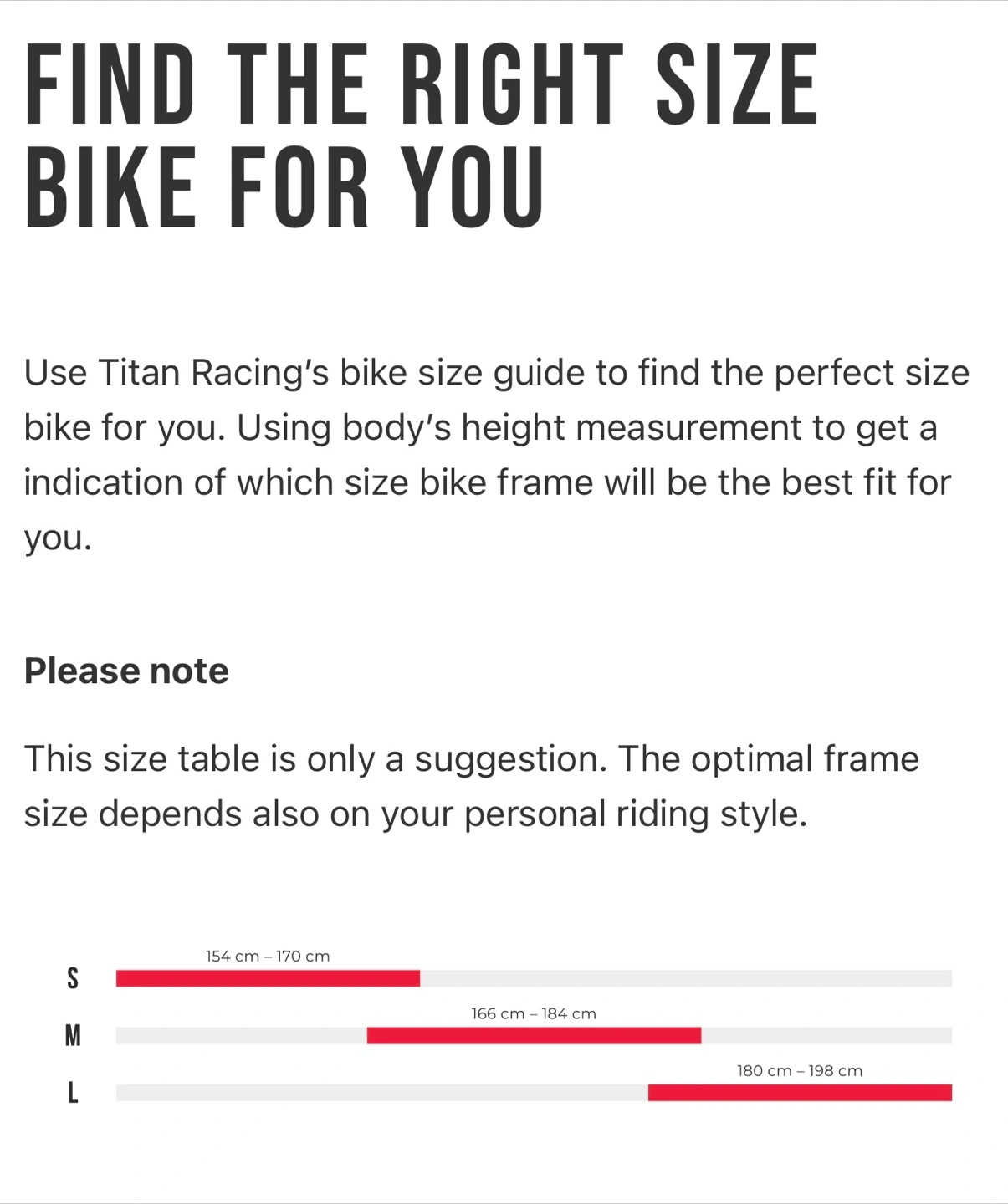Viewport: 1008px width, 1204px height.
Task: Click the word 'you.' ending the intro paragraph
Action: click(x=58, y=538)
